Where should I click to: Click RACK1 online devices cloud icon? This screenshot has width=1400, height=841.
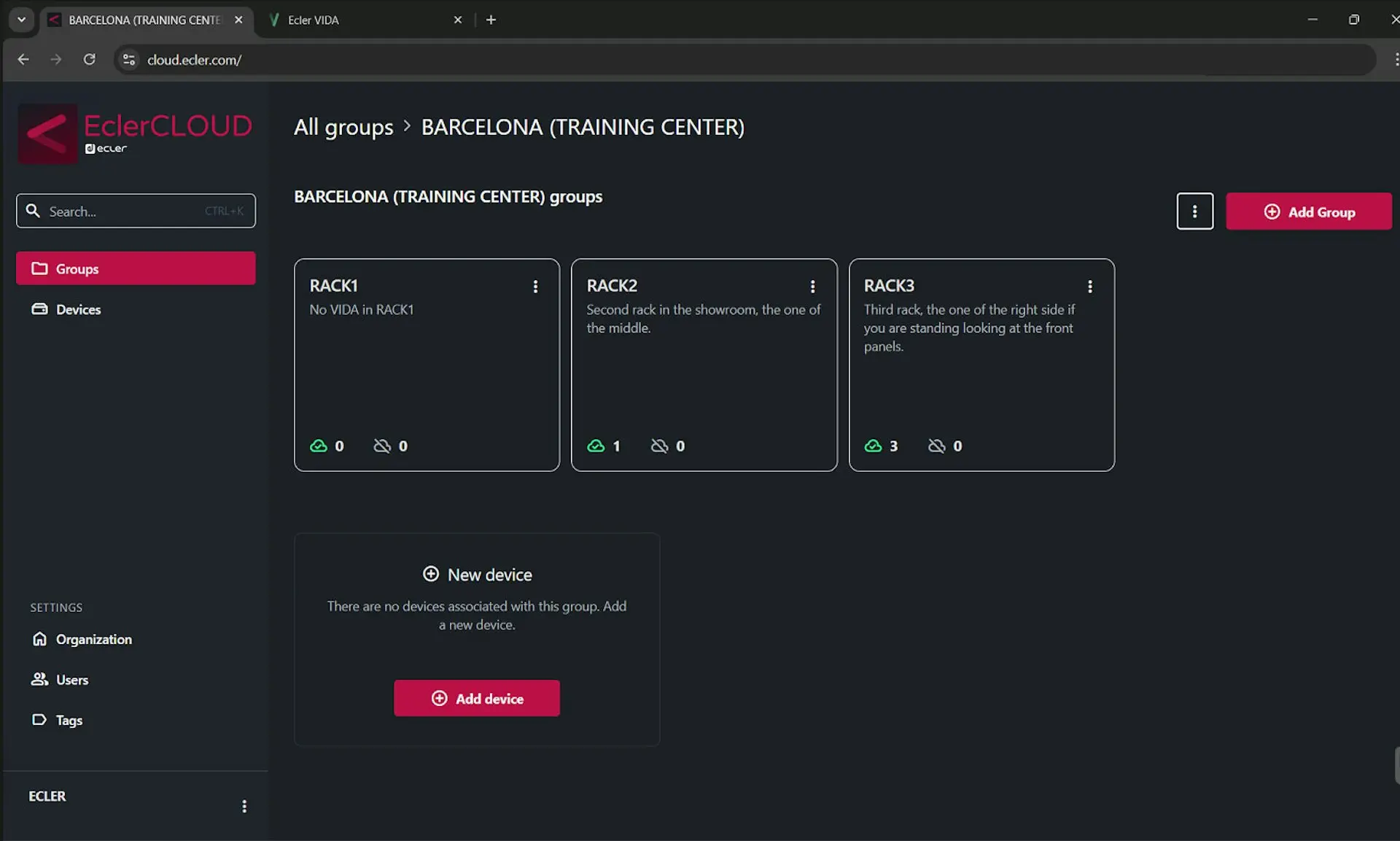click(x=319, y=446)
